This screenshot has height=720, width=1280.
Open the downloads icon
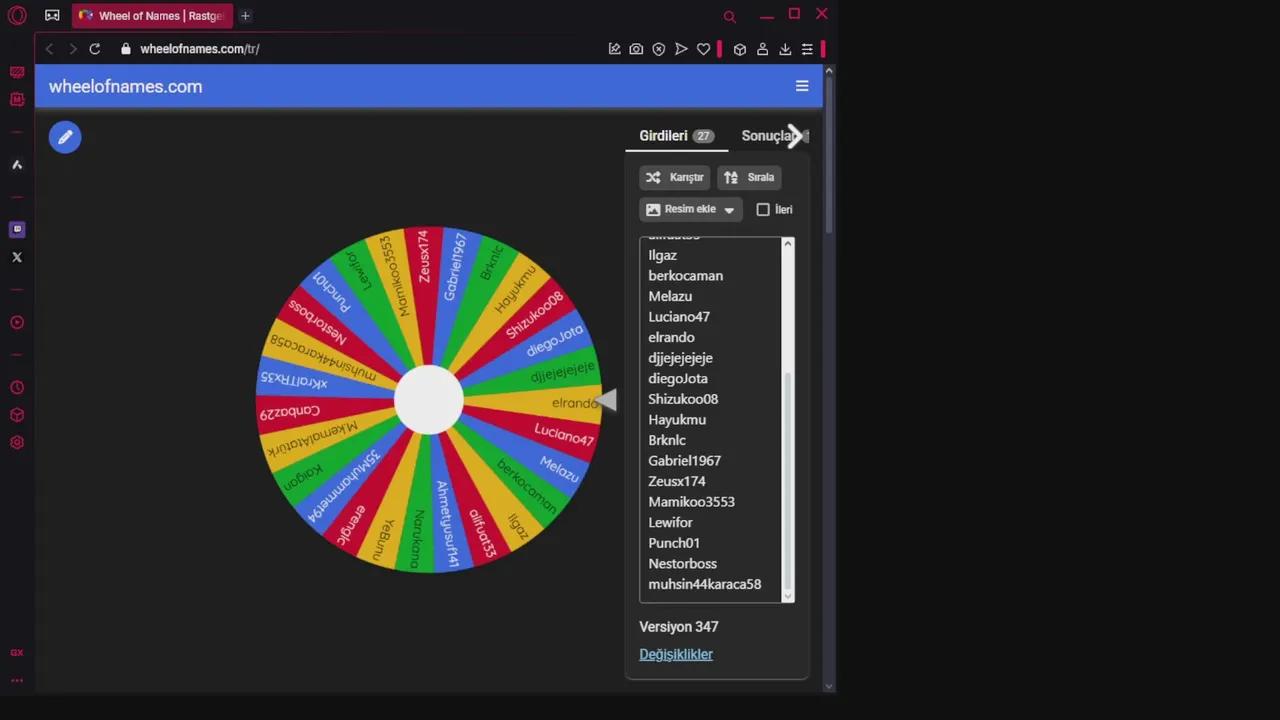pos(785,49)
